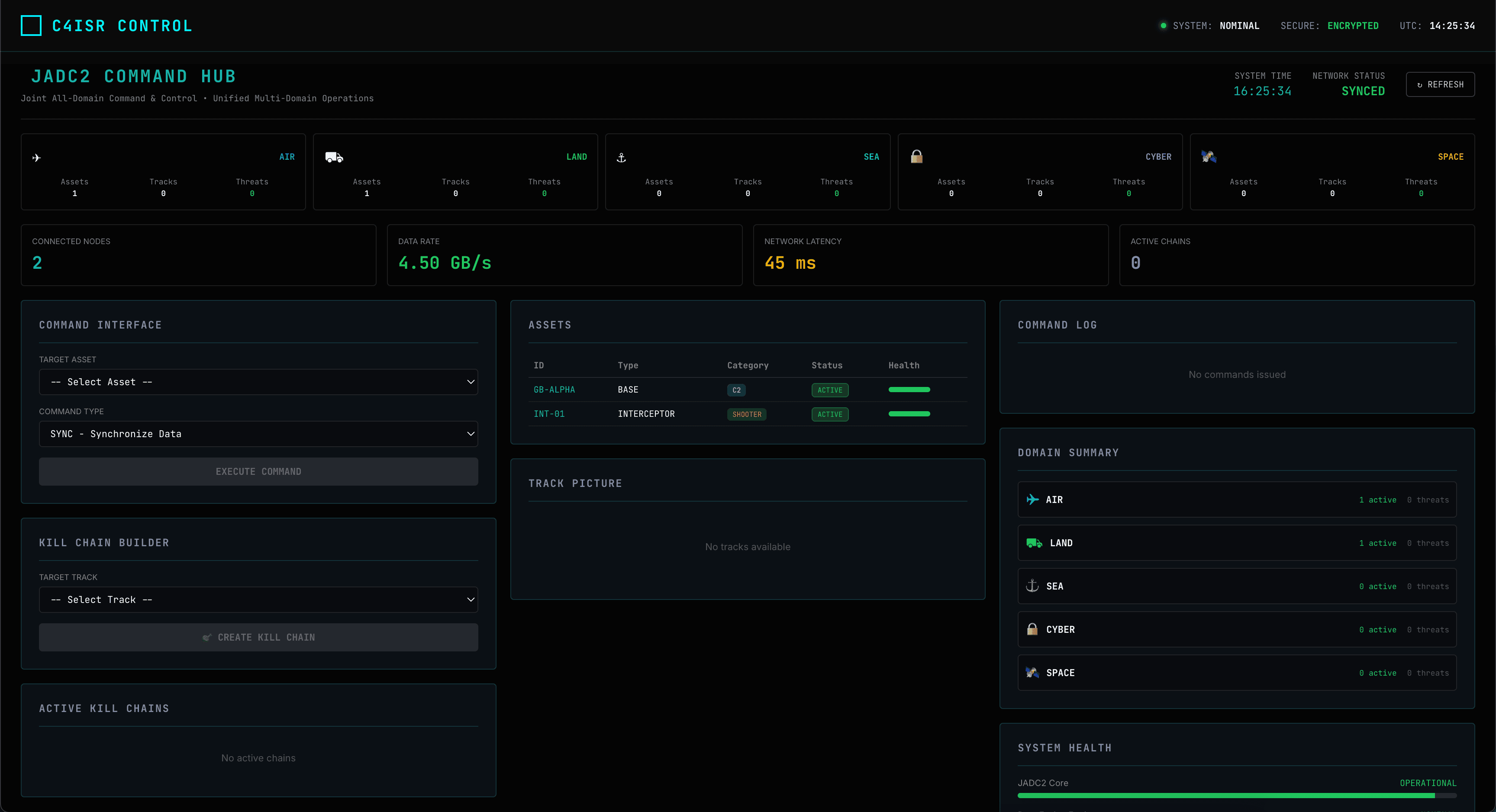
Task: Select the plane icon beside AIR summary
Action: (1032, 499)
